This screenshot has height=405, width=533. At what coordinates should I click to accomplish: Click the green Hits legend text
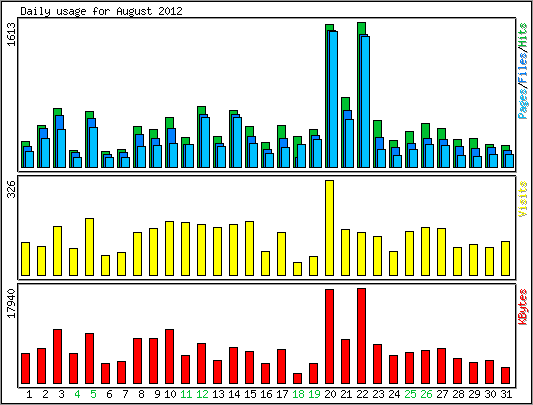click(523, 35)
